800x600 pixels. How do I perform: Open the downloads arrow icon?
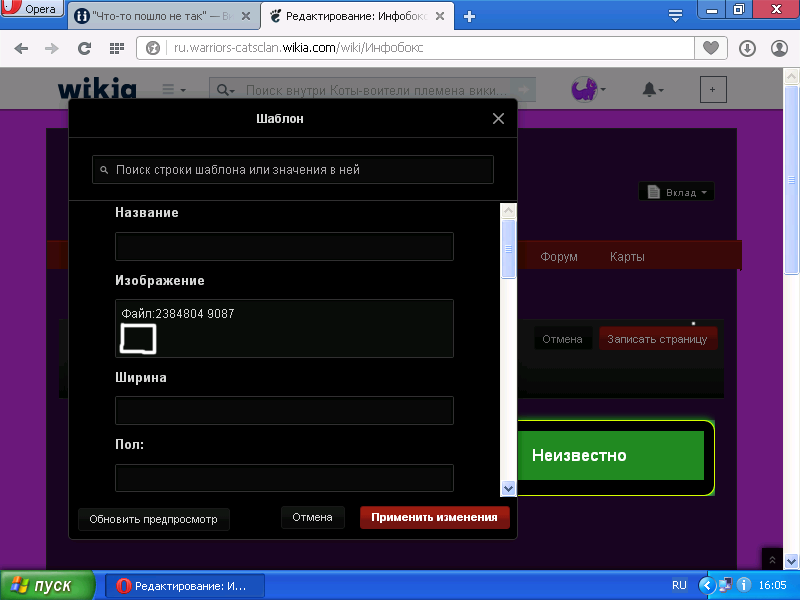point(747,48)
